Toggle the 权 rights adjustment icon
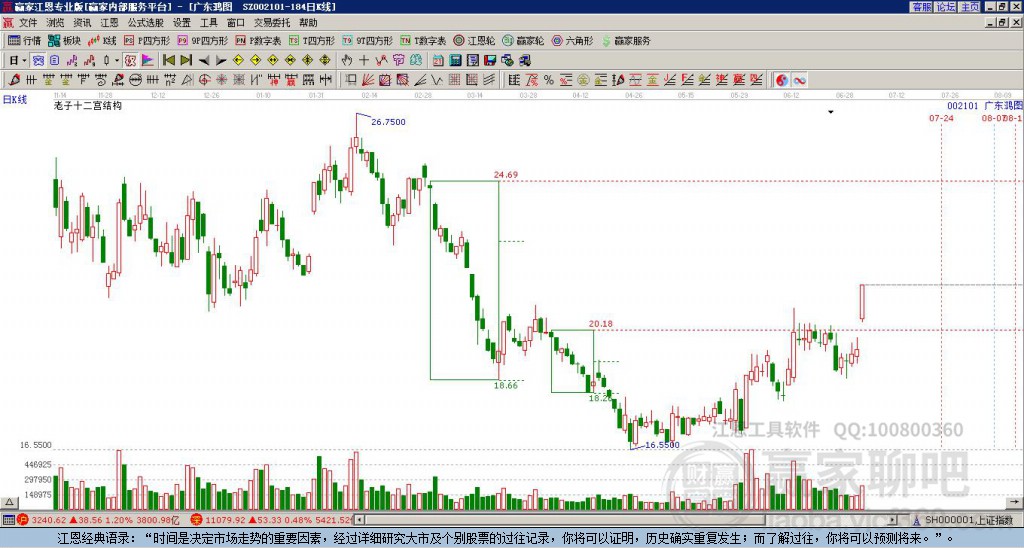This screenshot has height=548, width=1024. point(130,60)
